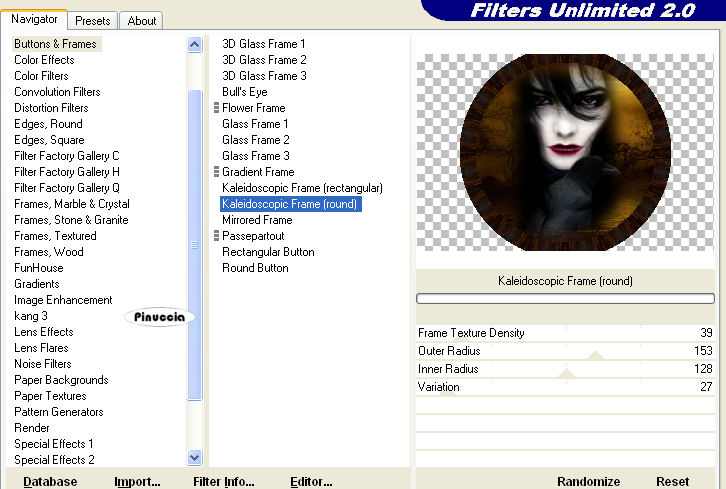Viewport: 726px width, 489px height.
Task: Select Render category
Action: [32, 428]
